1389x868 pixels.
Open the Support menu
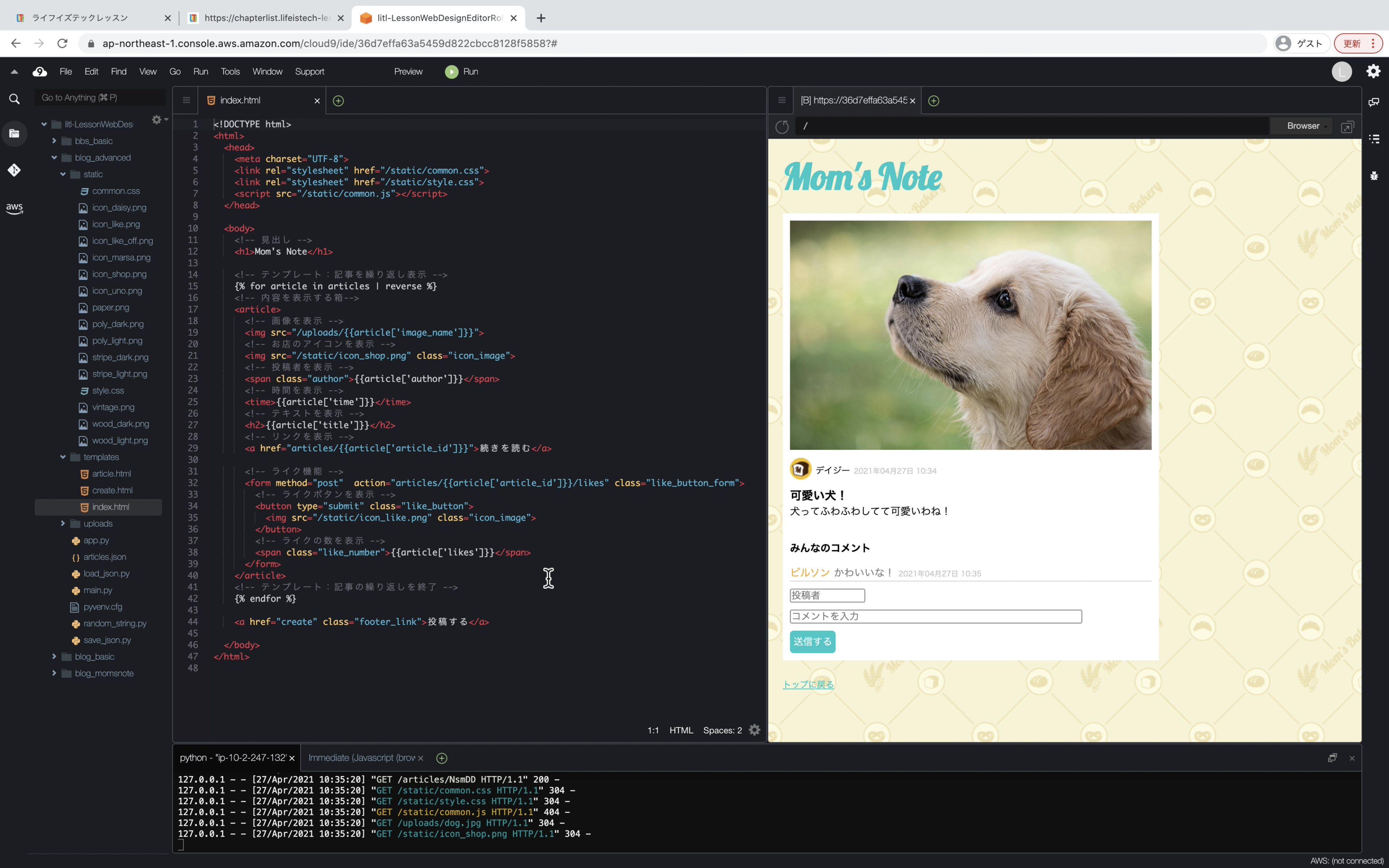(309, 72)
